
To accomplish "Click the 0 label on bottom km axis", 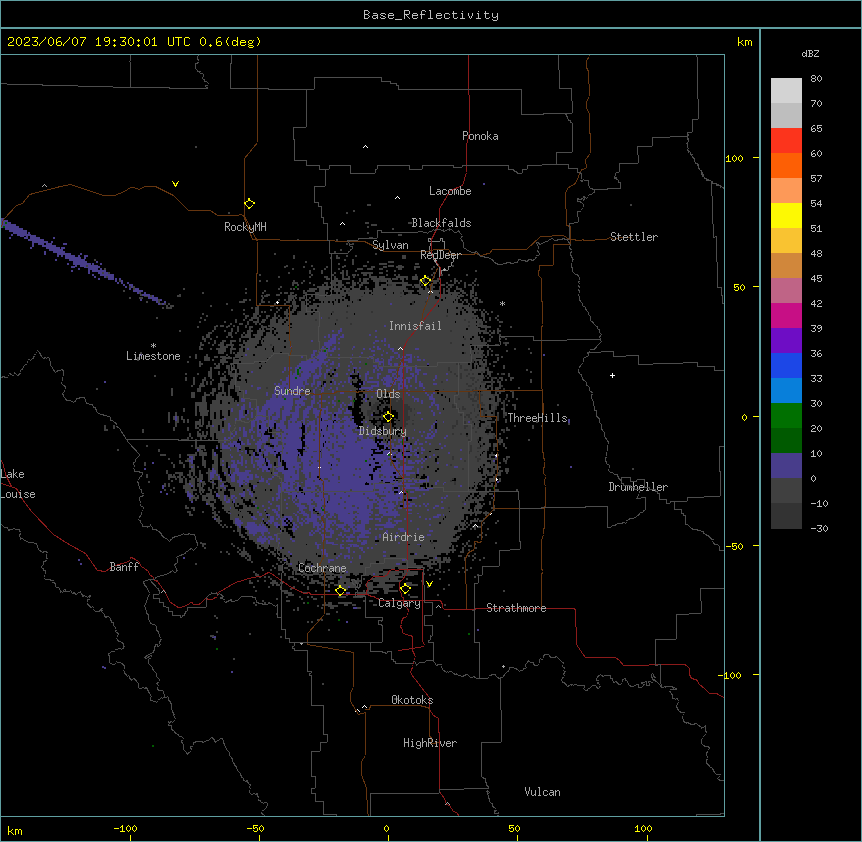I will (x=386, y=828).
